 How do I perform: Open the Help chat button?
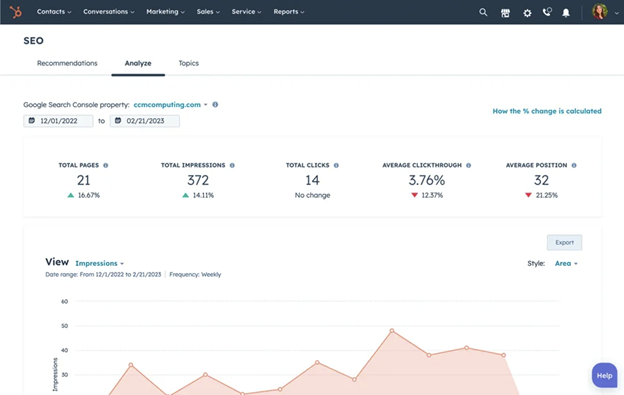pos(604,376)
